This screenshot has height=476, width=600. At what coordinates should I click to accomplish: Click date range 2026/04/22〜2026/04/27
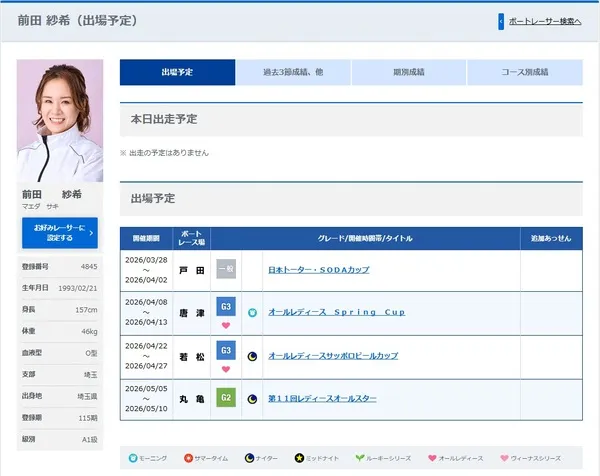click(x=146, y=356)
